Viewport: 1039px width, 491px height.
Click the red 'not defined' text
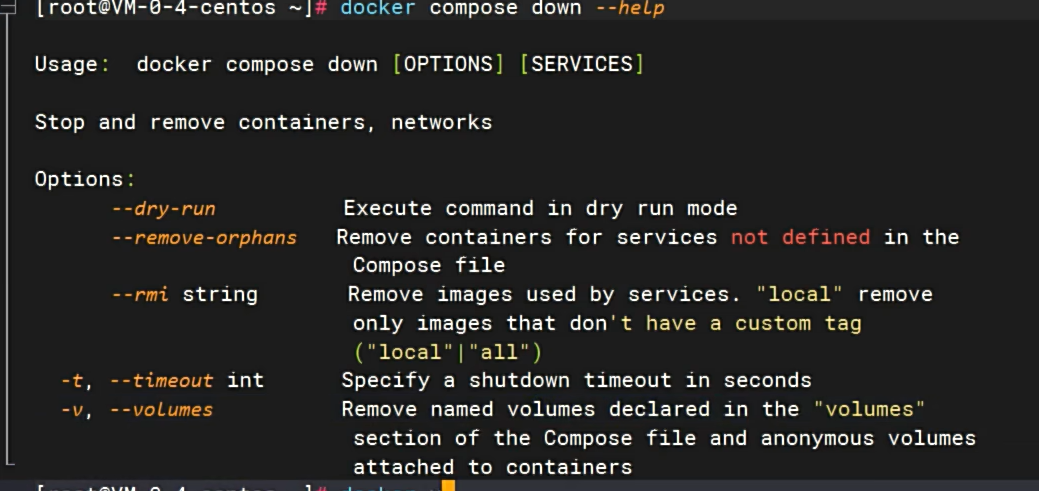click(x=800, y=237)
